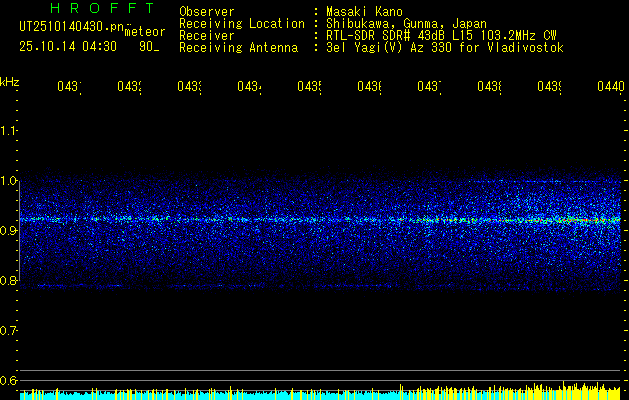
Task: Select the location Shibukawa, Gunma, Japan
Action: tap(406, 24)
